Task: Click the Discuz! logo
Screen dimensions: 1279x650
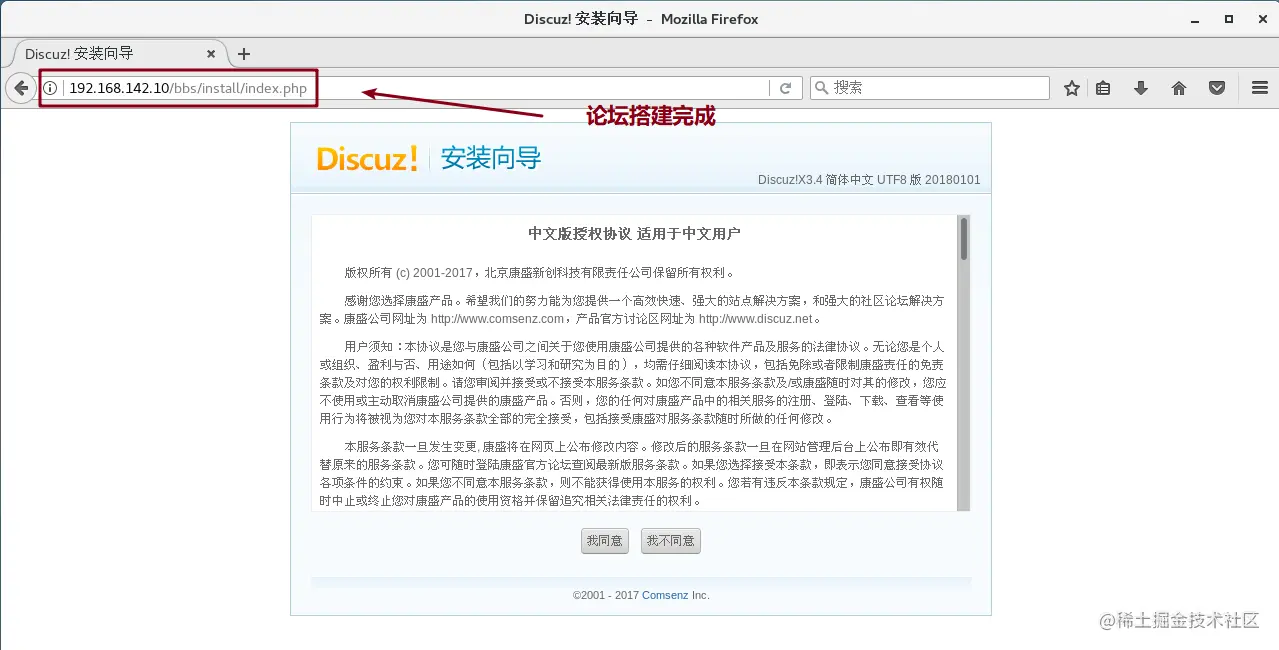Action: coord(367,158)
